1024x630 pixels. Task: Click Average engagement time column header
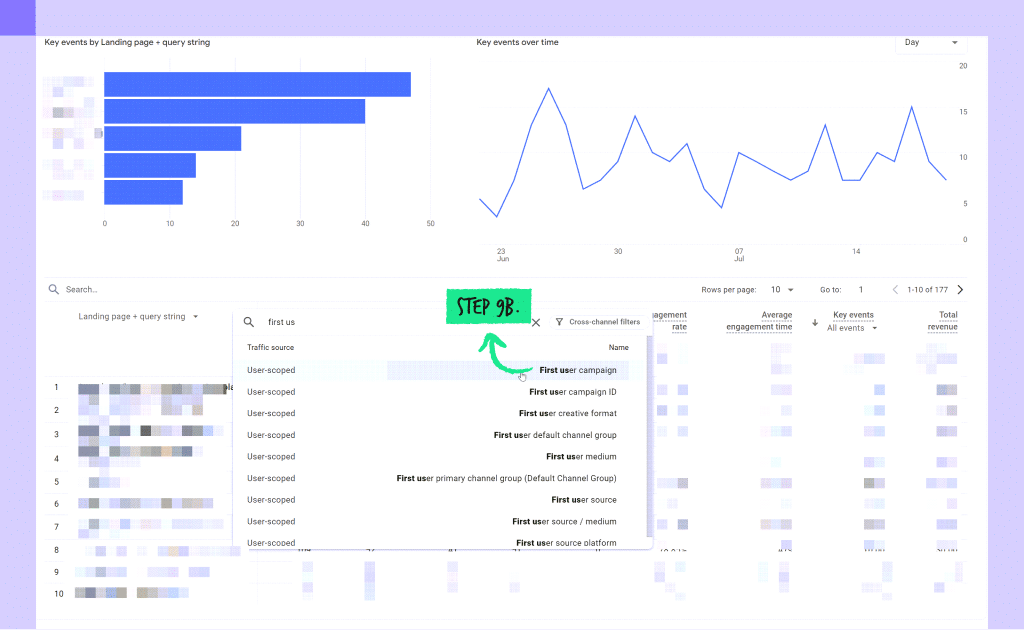click(x=759, y=321)
